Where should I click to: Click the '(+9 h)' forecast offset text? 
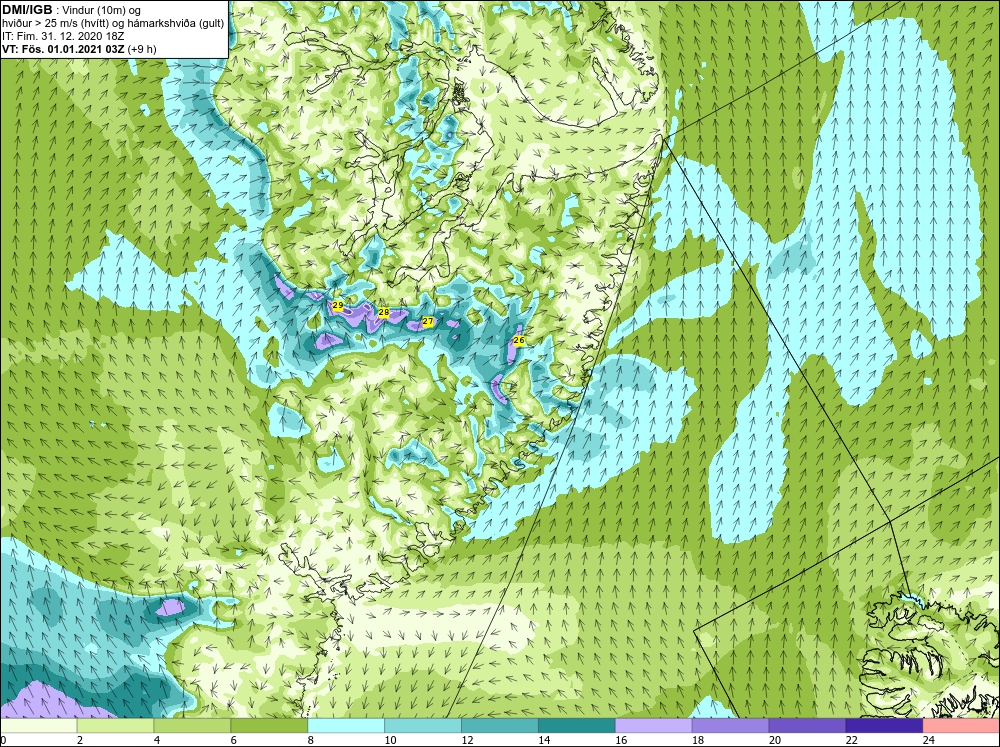(x=142, y=49)
